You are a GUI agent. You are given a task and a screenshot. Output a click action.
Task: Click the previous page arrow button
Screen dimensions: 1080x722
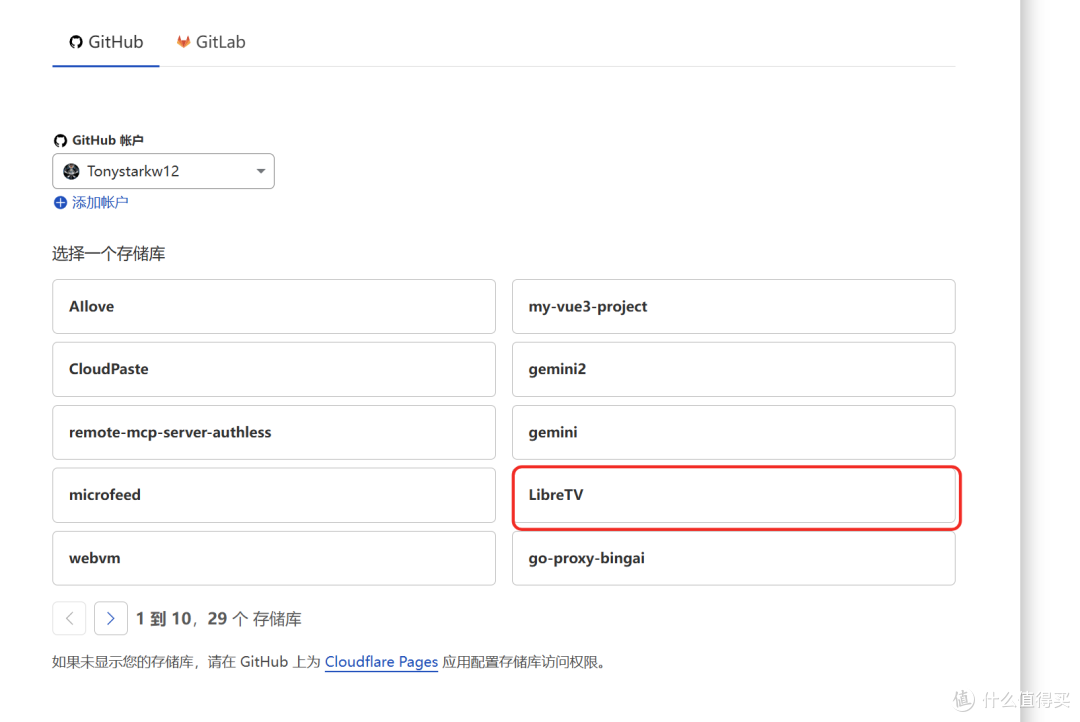coord(69,619)
